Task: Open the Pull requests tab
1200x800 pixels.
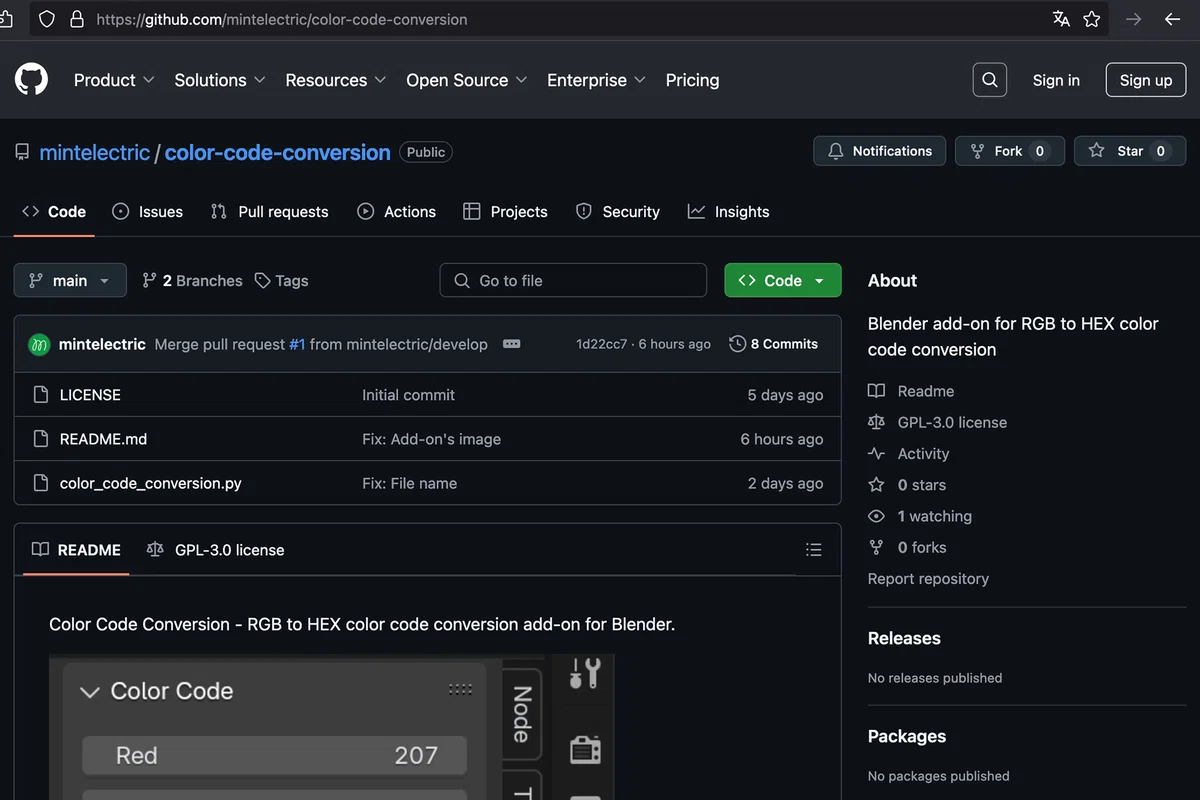Action: (270, 212)
